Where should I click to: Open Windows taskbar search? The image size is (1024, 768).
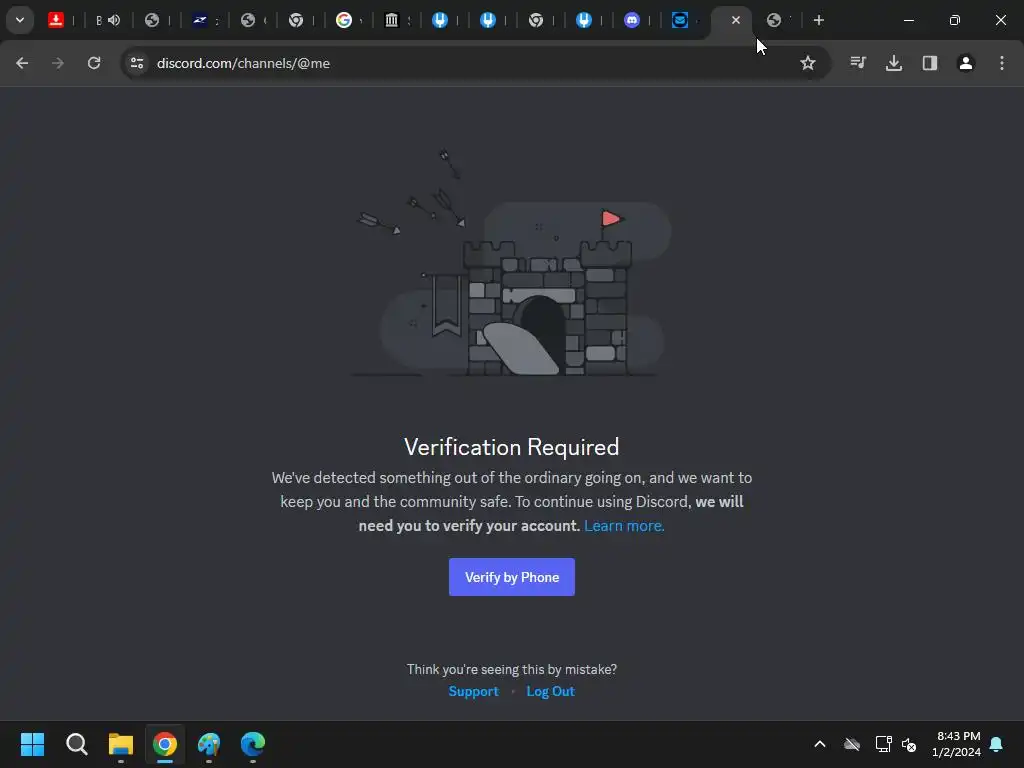click(x=77, y=744)
